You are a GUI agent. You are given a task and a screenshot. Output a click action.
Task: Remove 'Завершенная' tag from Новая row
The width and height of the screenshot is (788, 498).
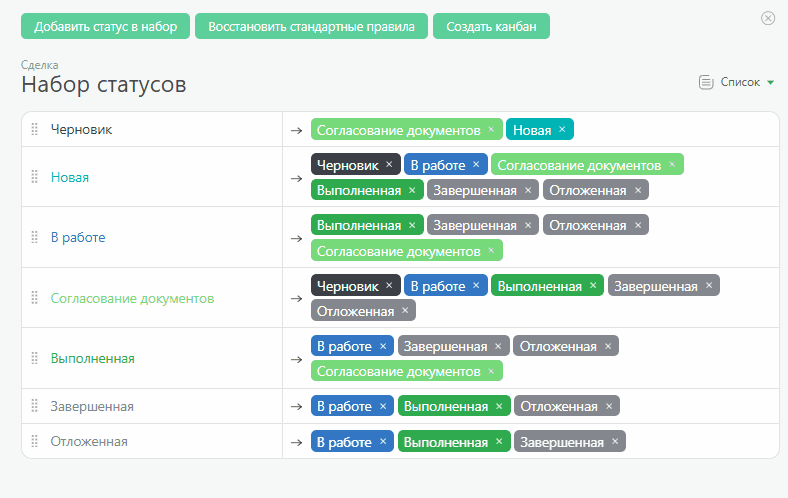pos(528,190)
